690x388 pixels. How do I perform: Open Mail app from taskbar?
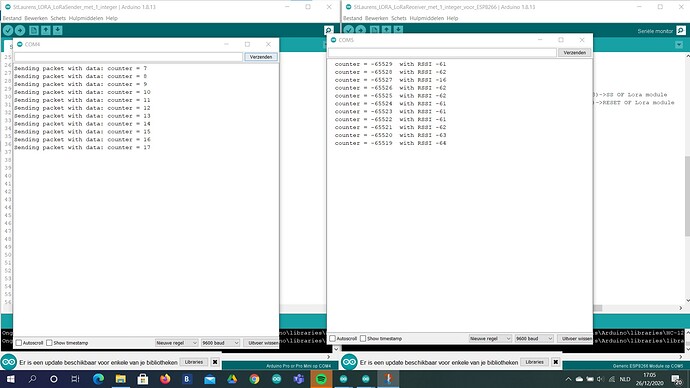click(x=210, y=379)
